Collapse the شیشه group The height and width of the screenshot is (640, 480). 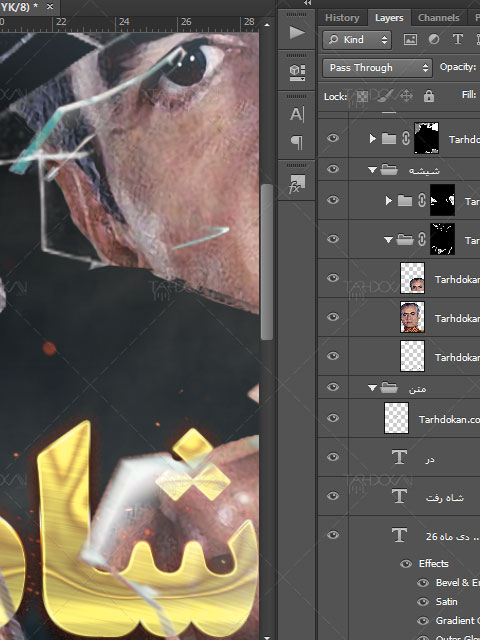pyautogui.click(x=372, y=170)
